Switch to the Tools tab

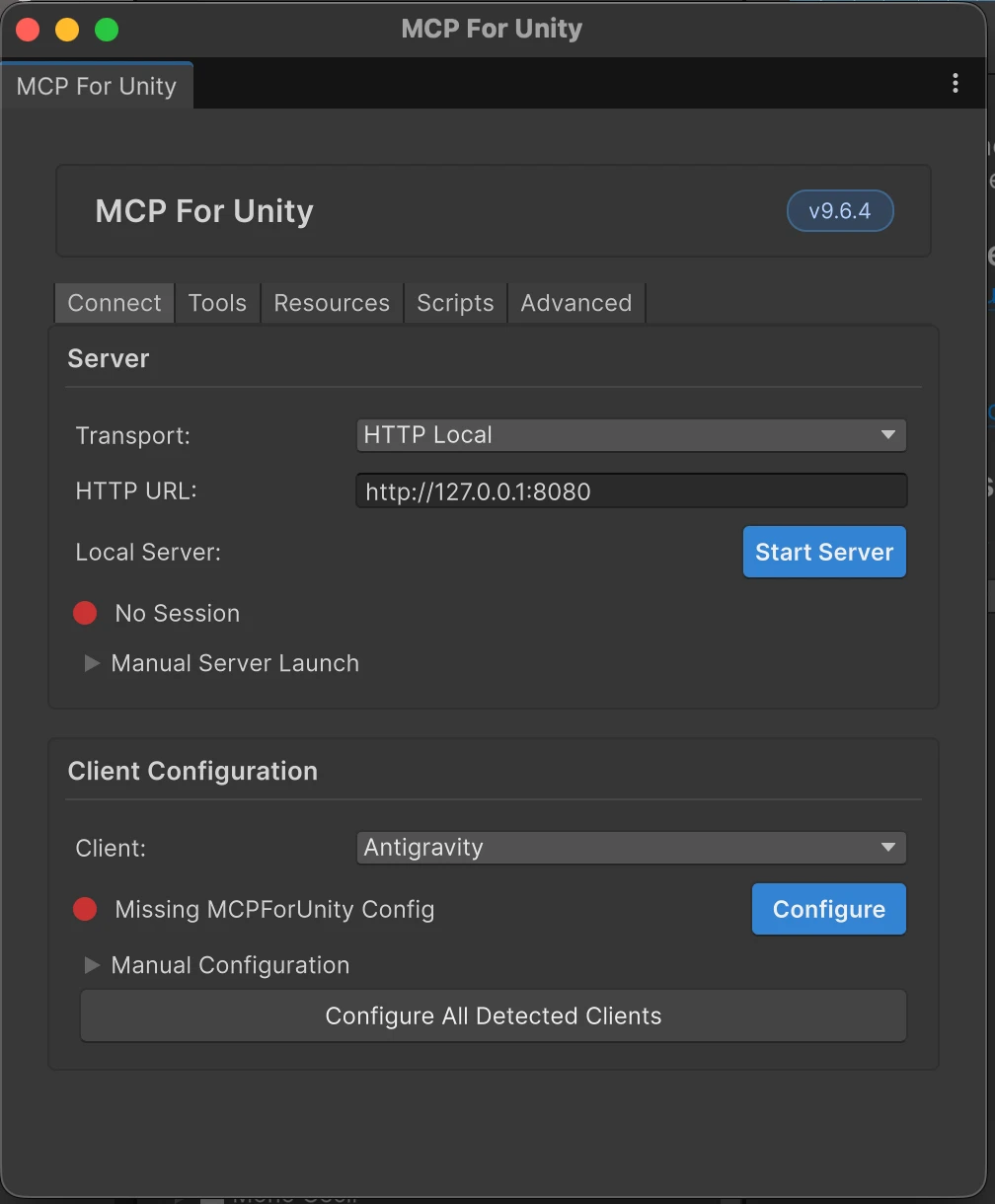[x=217, y=303]
